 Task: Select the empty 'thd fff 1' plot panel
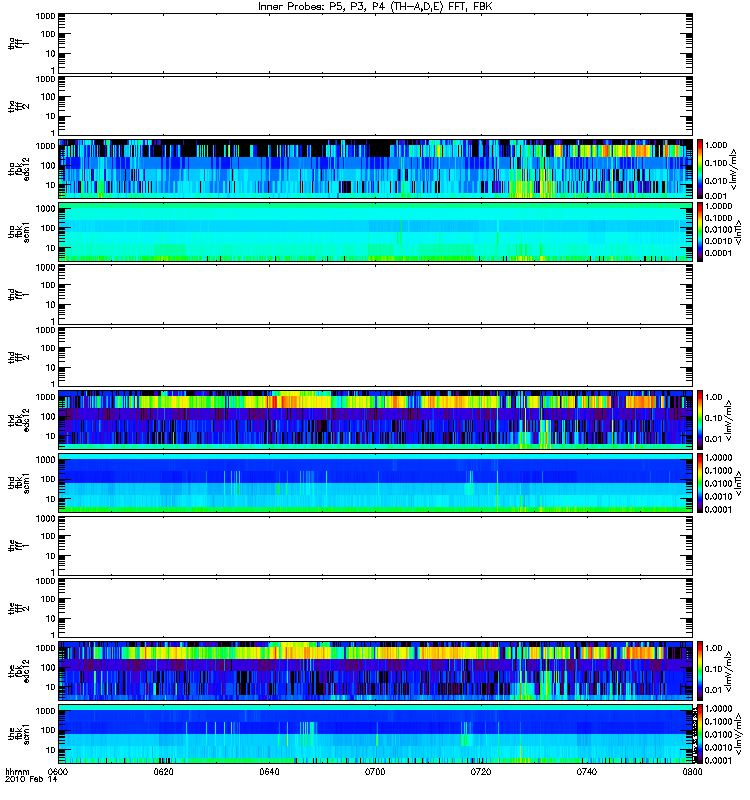click(x=376, y=294)
